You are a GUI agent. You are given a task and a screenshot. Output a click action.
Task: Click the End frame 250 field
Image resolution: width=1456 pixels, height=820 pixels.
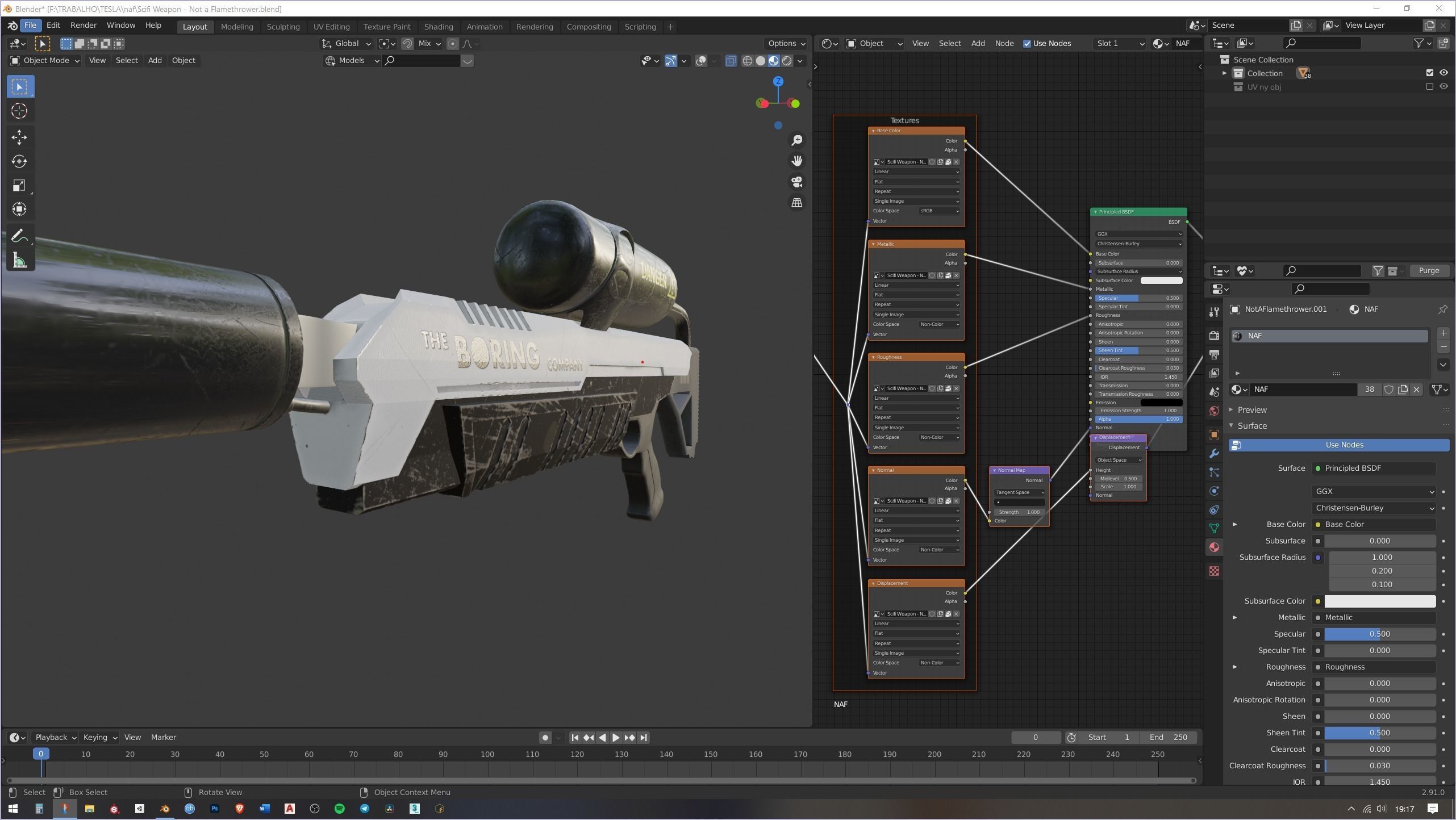coord(1168,737)
